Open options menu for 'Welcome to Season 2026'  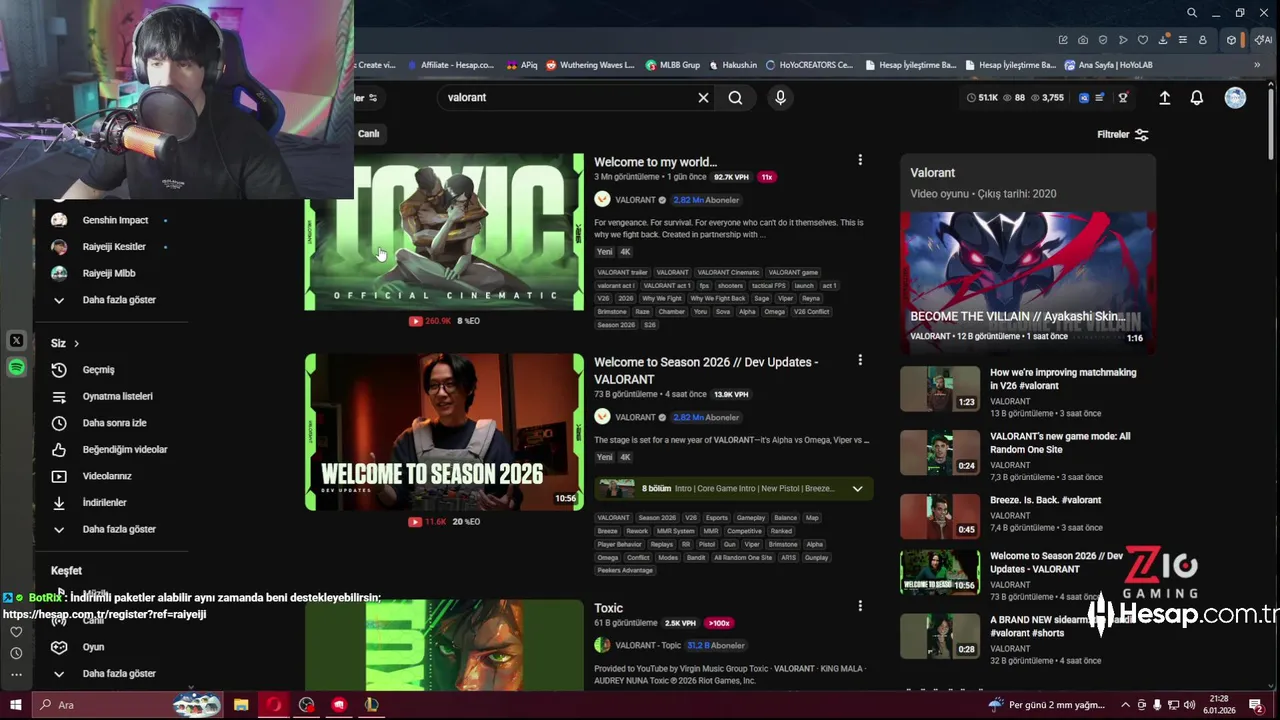(860, 360)
